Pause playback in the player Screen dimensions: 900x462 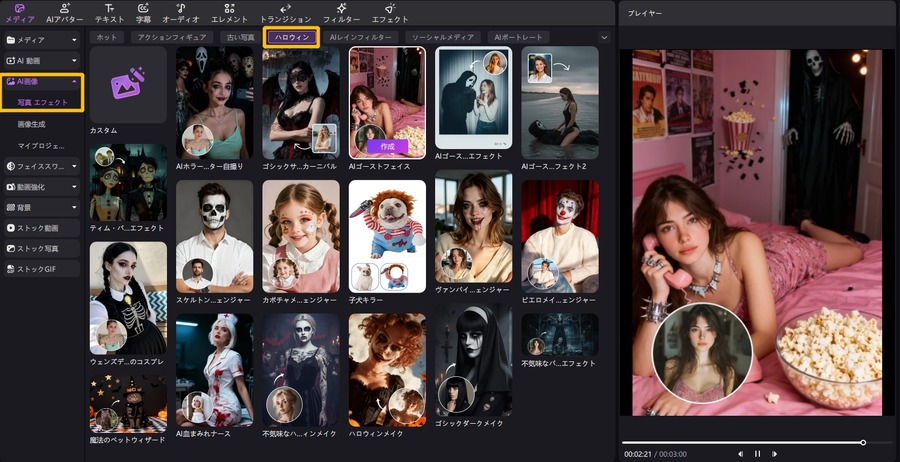[x=758, y=454]
